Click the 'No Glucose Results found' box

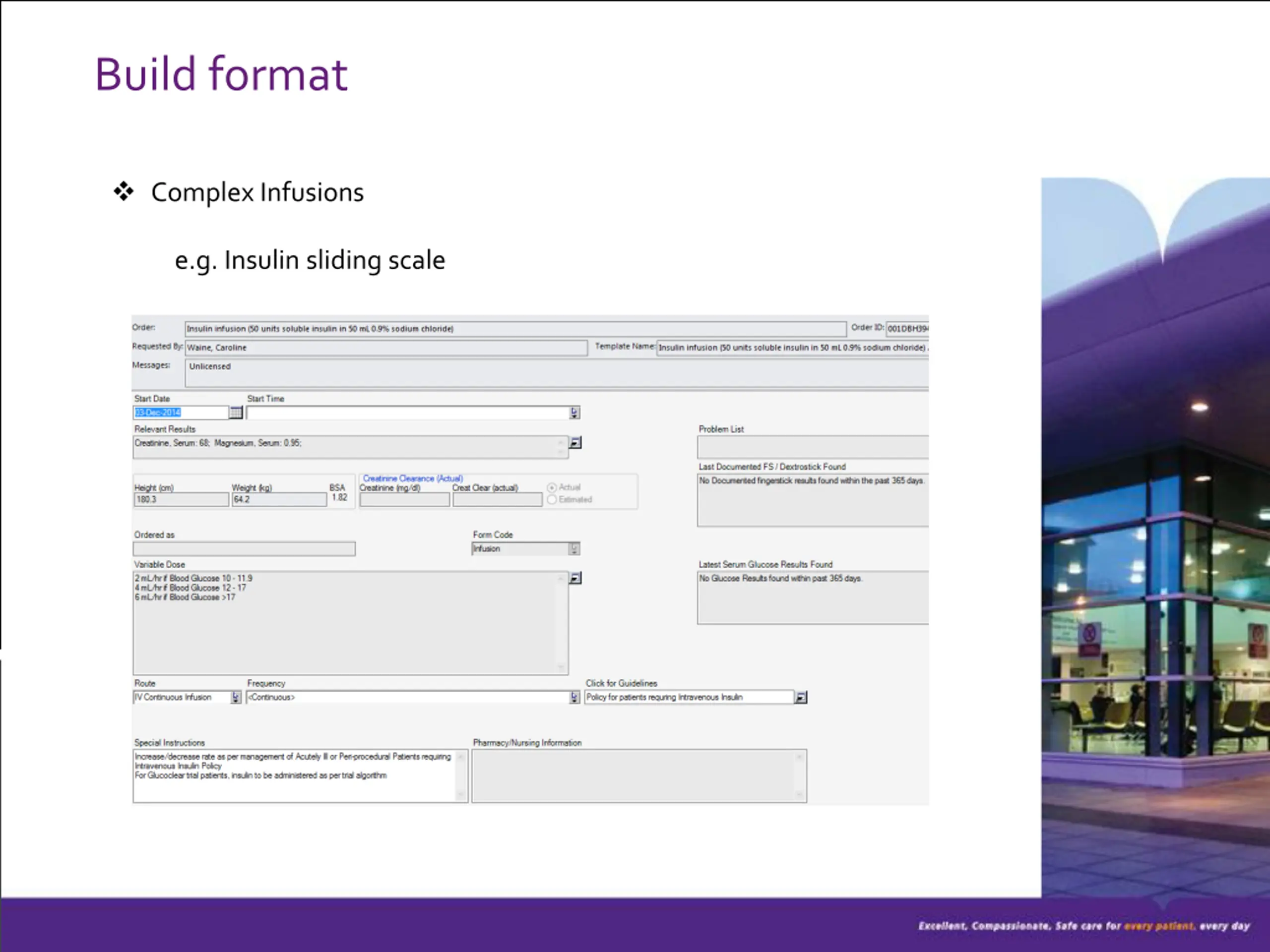pos(813,597)
